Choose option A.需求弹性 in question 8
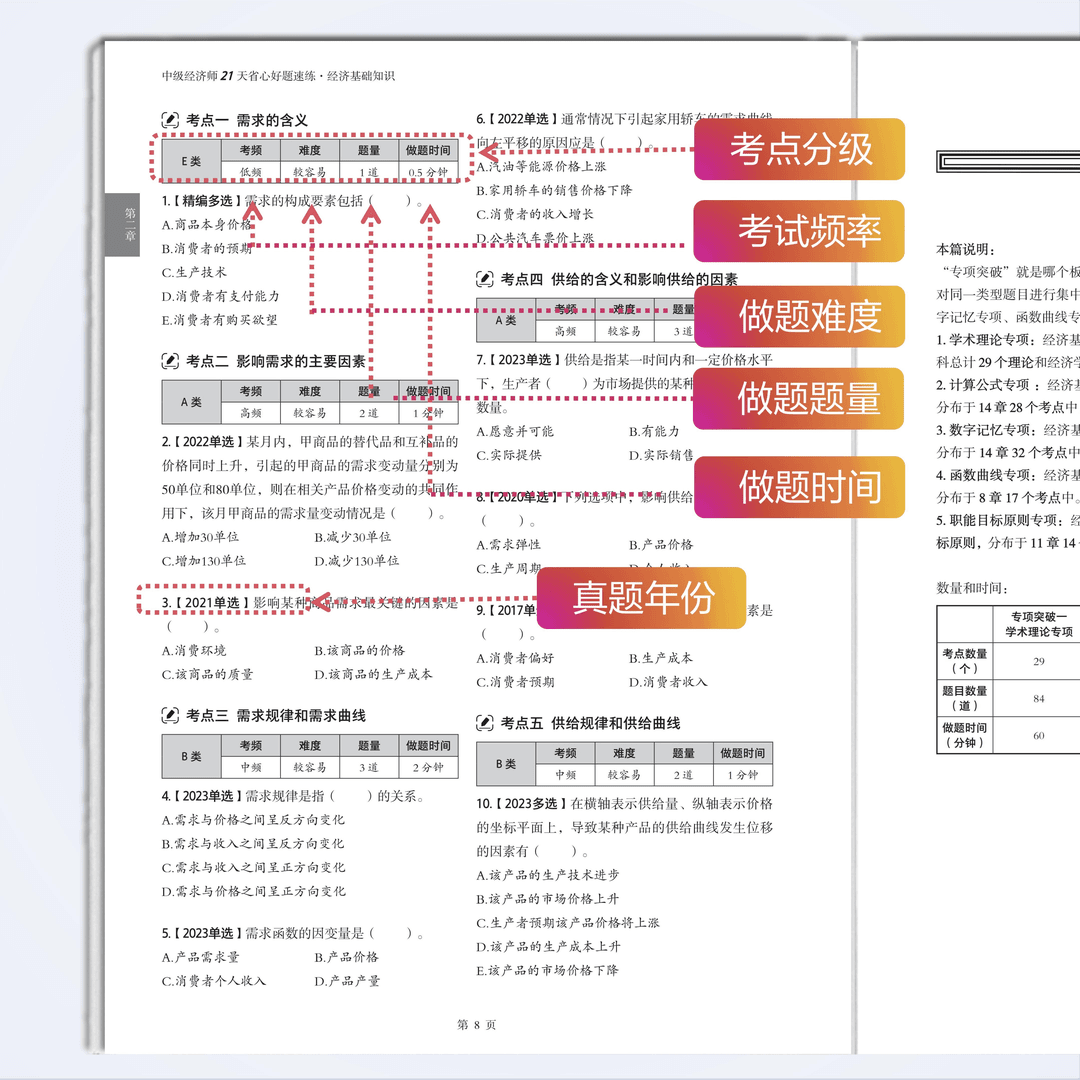Screen dimensions: 1080x1080 (509, 545)
